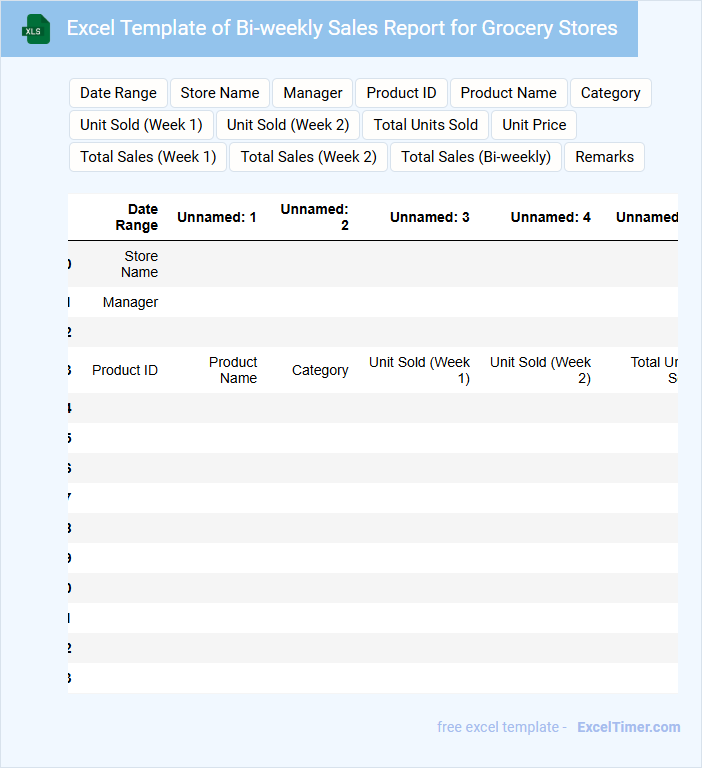Screen dimensions: 702x768
Task: Click the Date Range column header
Action: [137, 217]
